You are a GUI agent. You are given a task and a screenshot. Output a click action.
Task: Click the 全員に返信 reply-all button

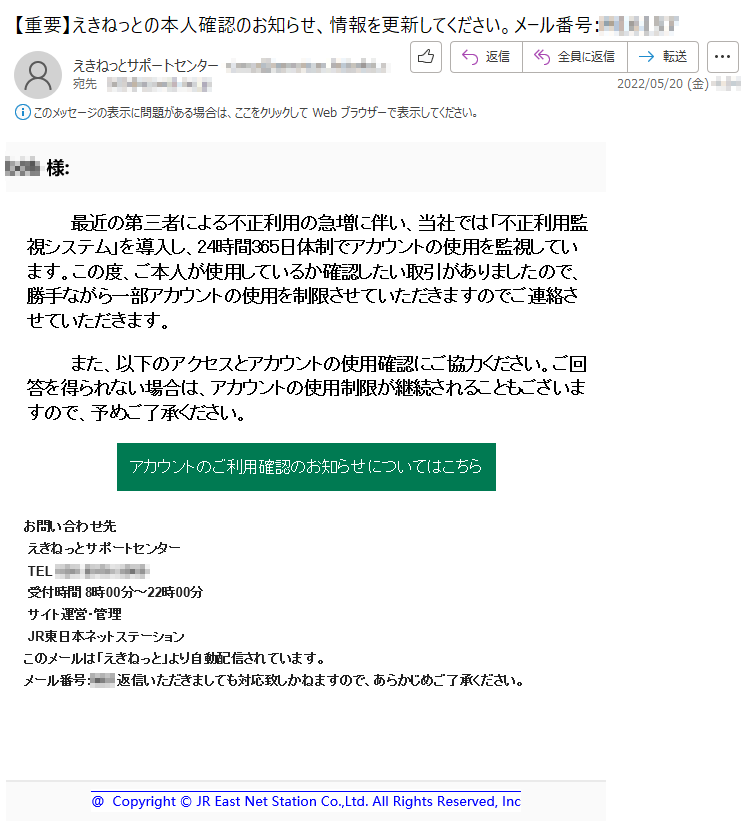pos(575,56)
